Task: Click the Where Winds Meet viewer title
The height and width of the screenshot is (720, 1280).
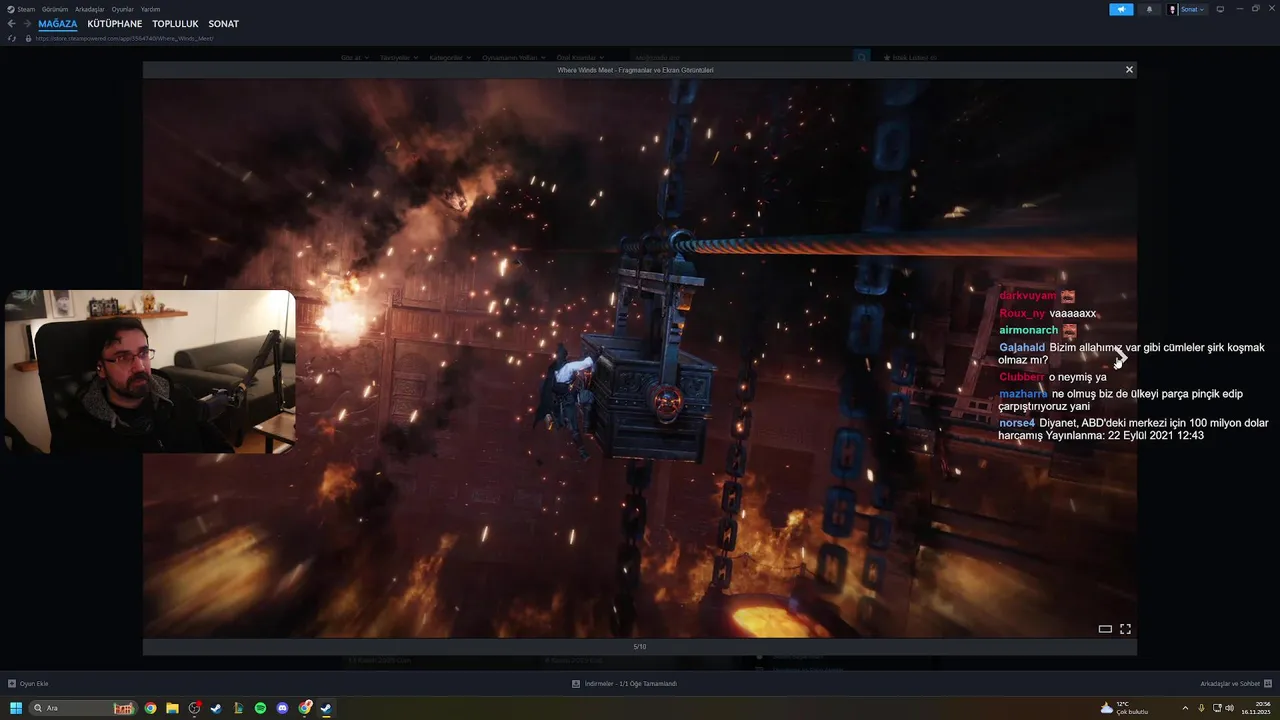Action: point(636,70)
